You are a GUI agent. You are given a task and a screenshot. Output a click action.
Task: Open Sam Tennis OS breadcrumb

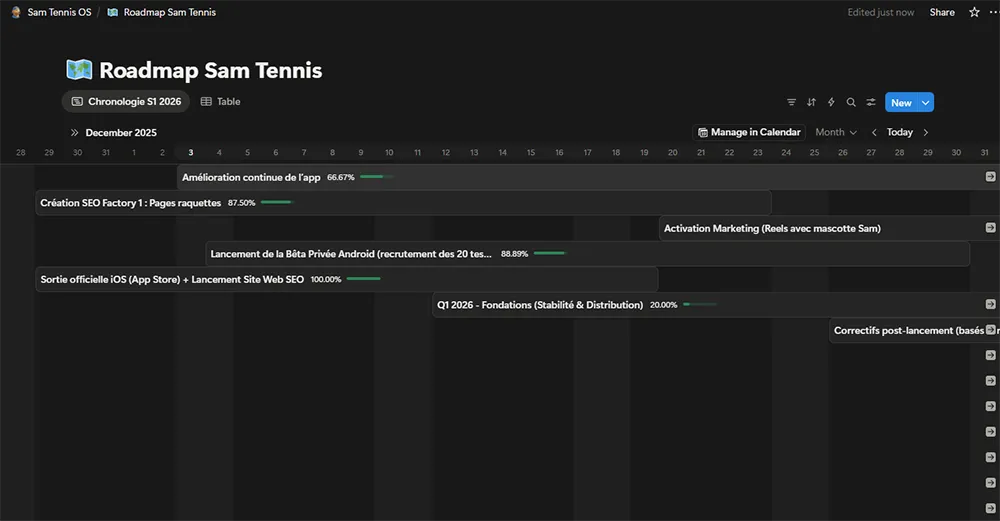click(x=59, y=12)
